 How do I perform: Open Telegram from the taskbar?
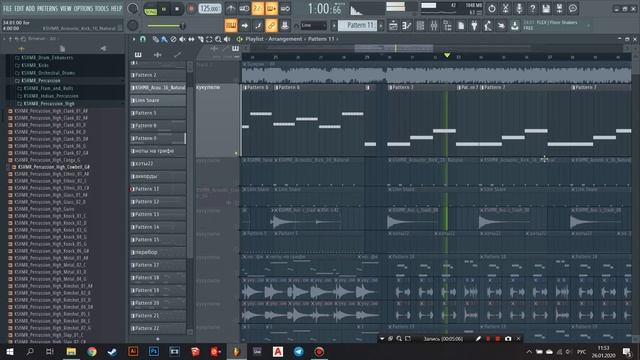pos(298,351)
